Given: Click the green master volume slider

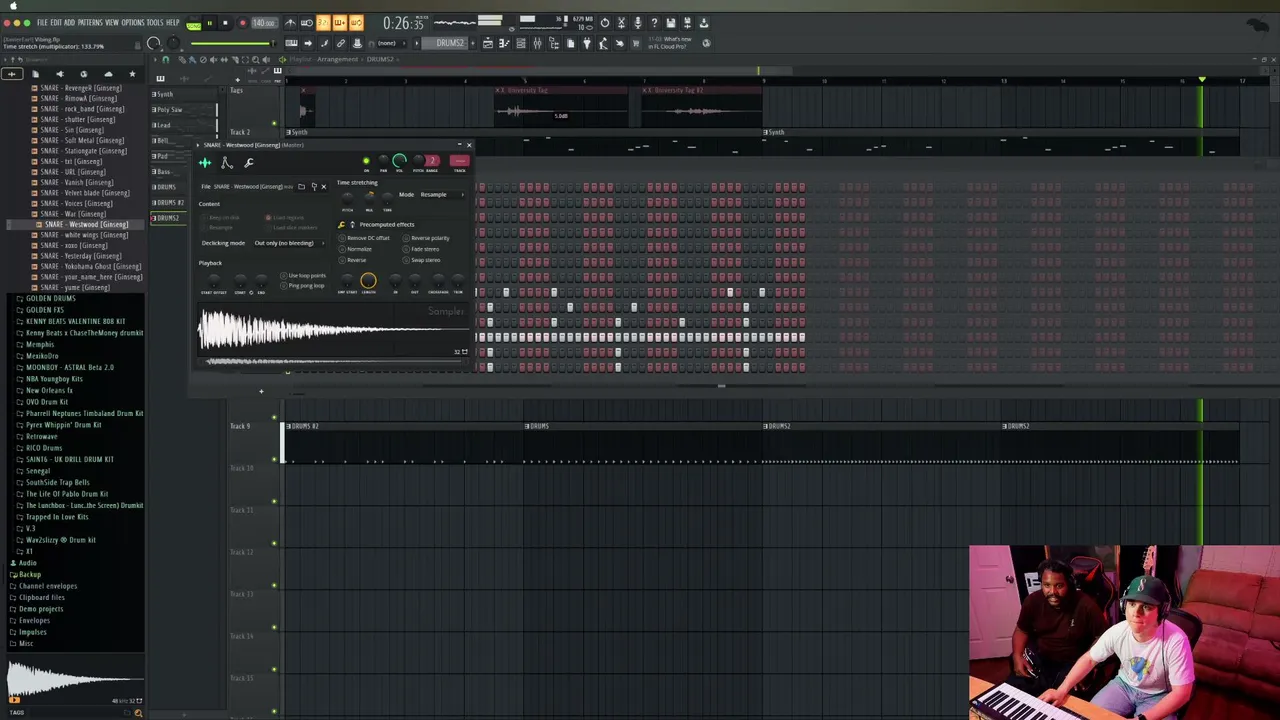Looking at the screenshot, I should point(232,43).
